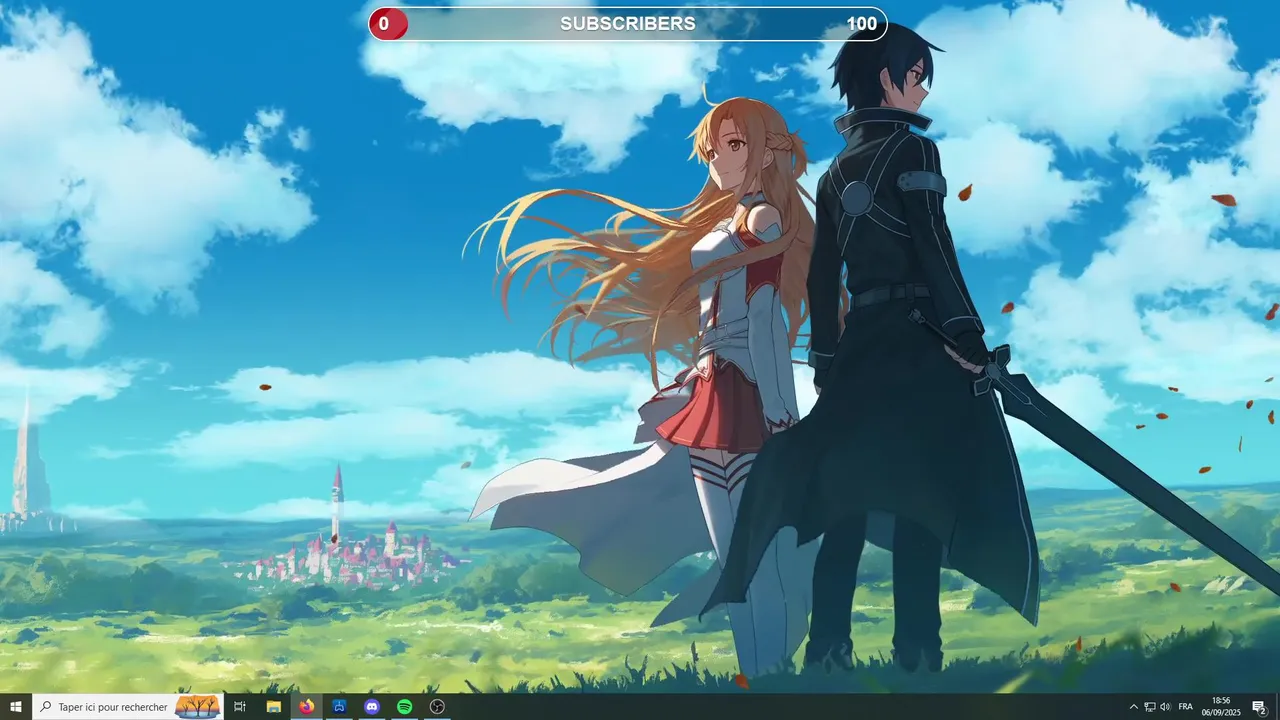Change the FRA input language
The height and width of the screenshot is (720, 1280).
(x=1186, y=707)
